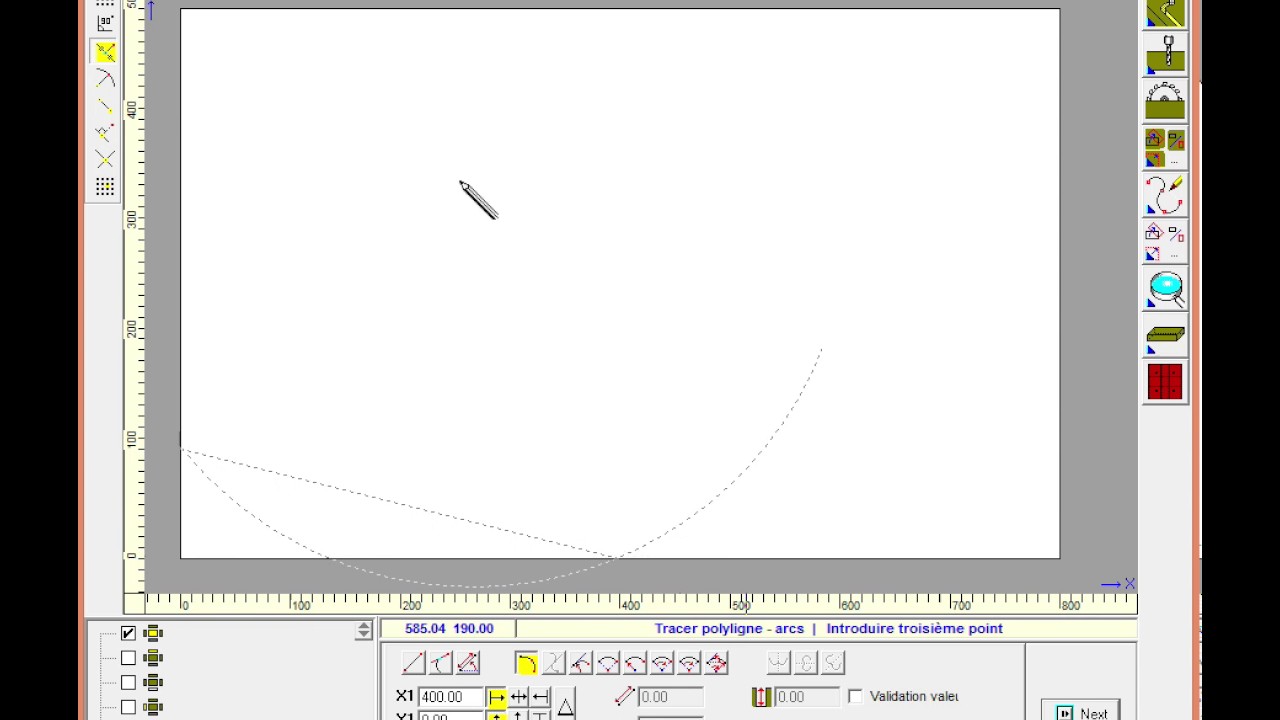Screen dimensions: 1280x720
Task: Open the saw blade cutting tool
Action: [1165, 101]
